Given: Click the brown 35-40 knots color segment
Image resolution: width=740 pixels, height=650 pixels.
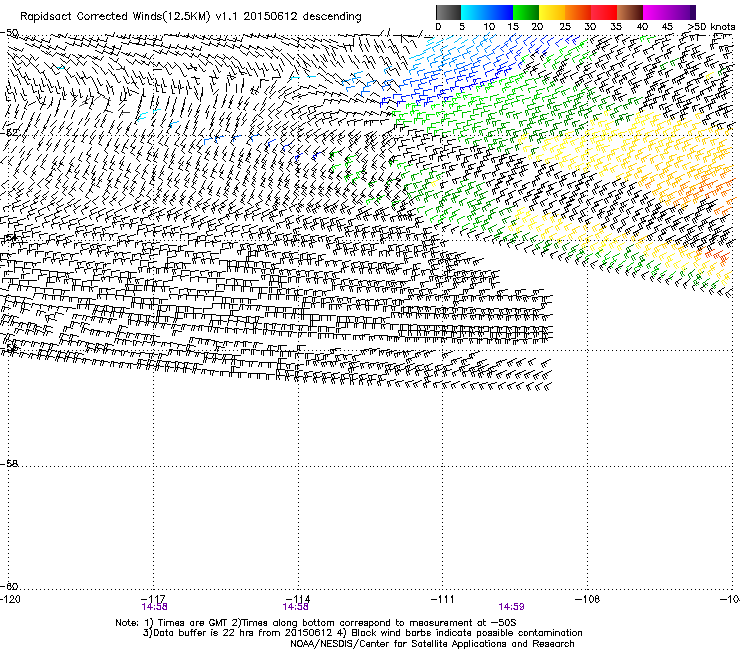Looking at the screenshot, I should [630, 12].
